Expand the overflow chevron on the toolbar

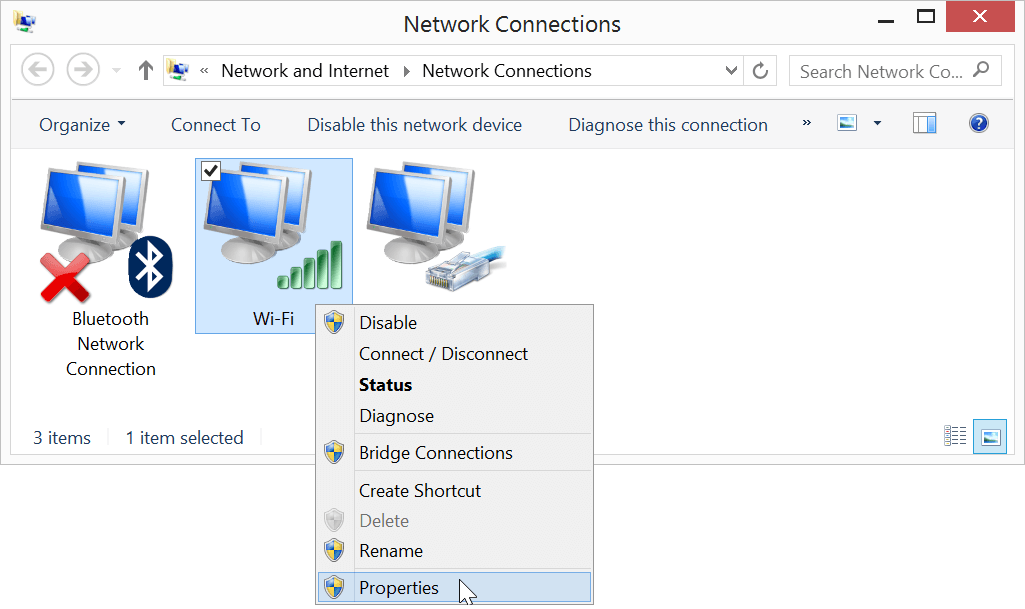click(x=805, y=123)
